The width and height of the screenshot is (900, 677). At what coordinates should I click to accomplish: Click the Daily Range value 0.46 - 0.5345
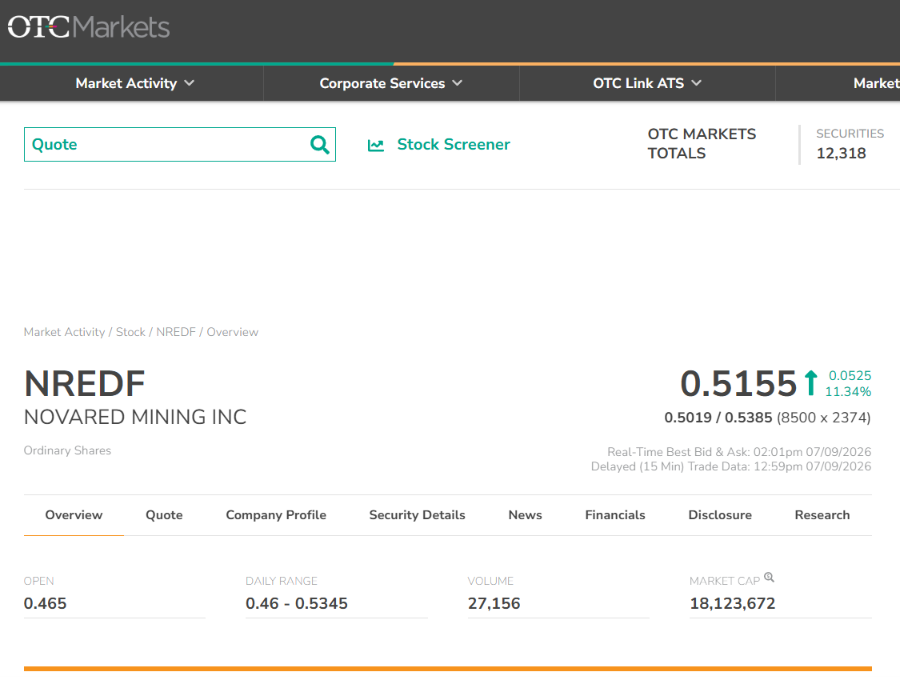point(296,604)
